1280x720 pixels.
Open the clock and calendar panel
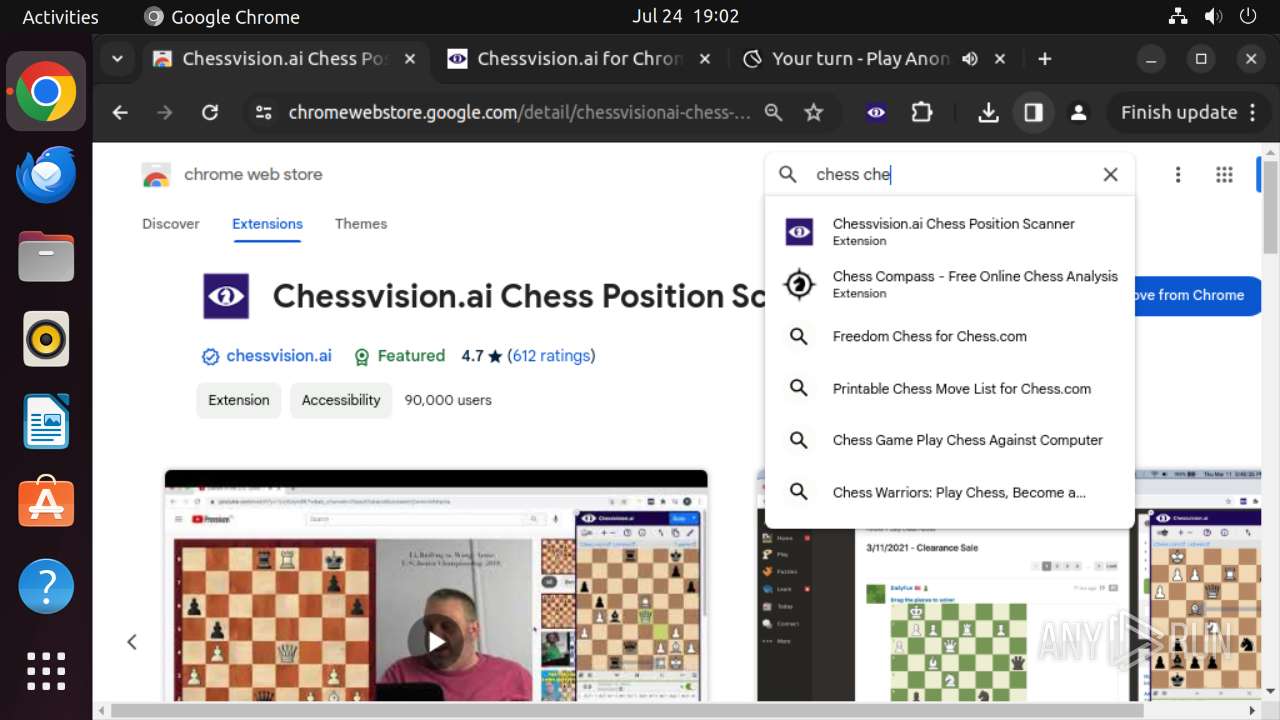point(685,17)
